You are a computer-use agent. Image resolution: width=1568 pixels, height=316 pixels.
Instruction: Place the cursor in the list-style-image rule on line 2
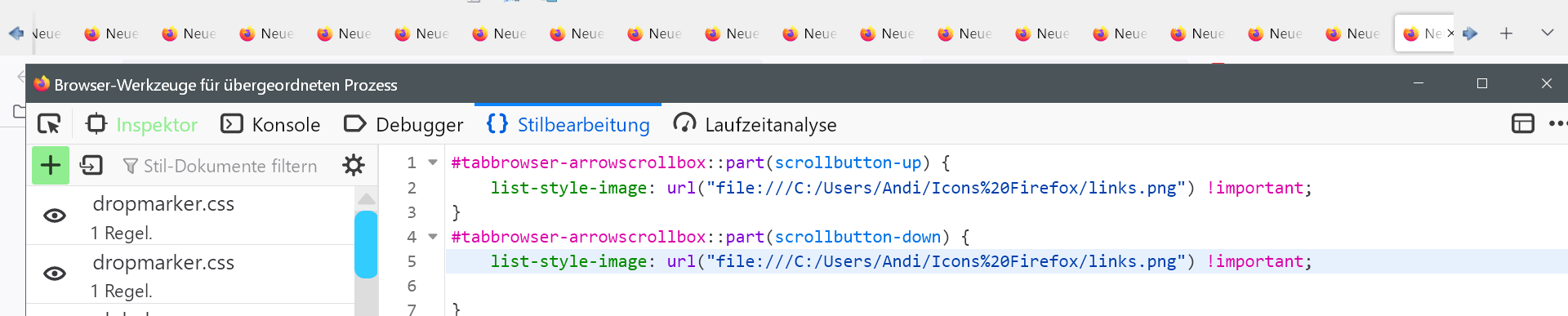(x=901, y=188)
